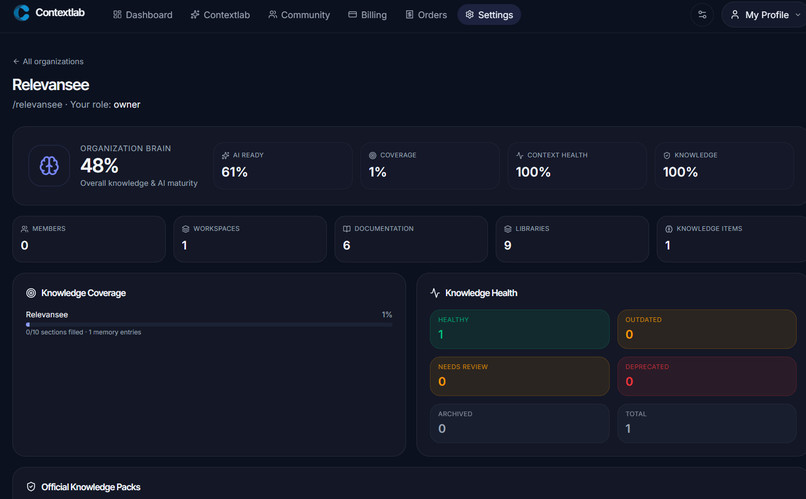Click the Context Health pulse icon
806x499 pixels.
click(520, 155)
